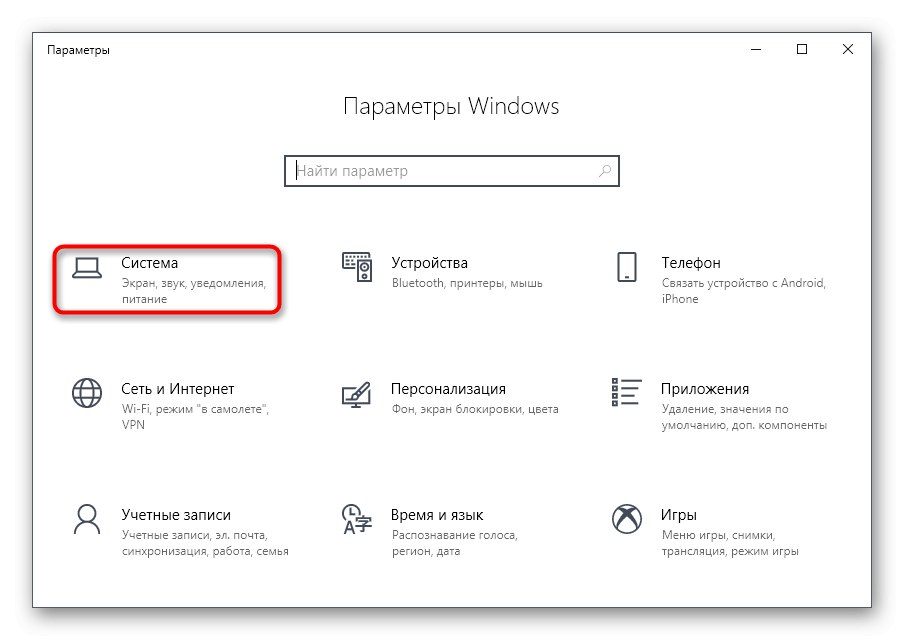The height and width of the screenshot is (640, 904).
Task: Go to Устройства settings text
Action: 430,263
